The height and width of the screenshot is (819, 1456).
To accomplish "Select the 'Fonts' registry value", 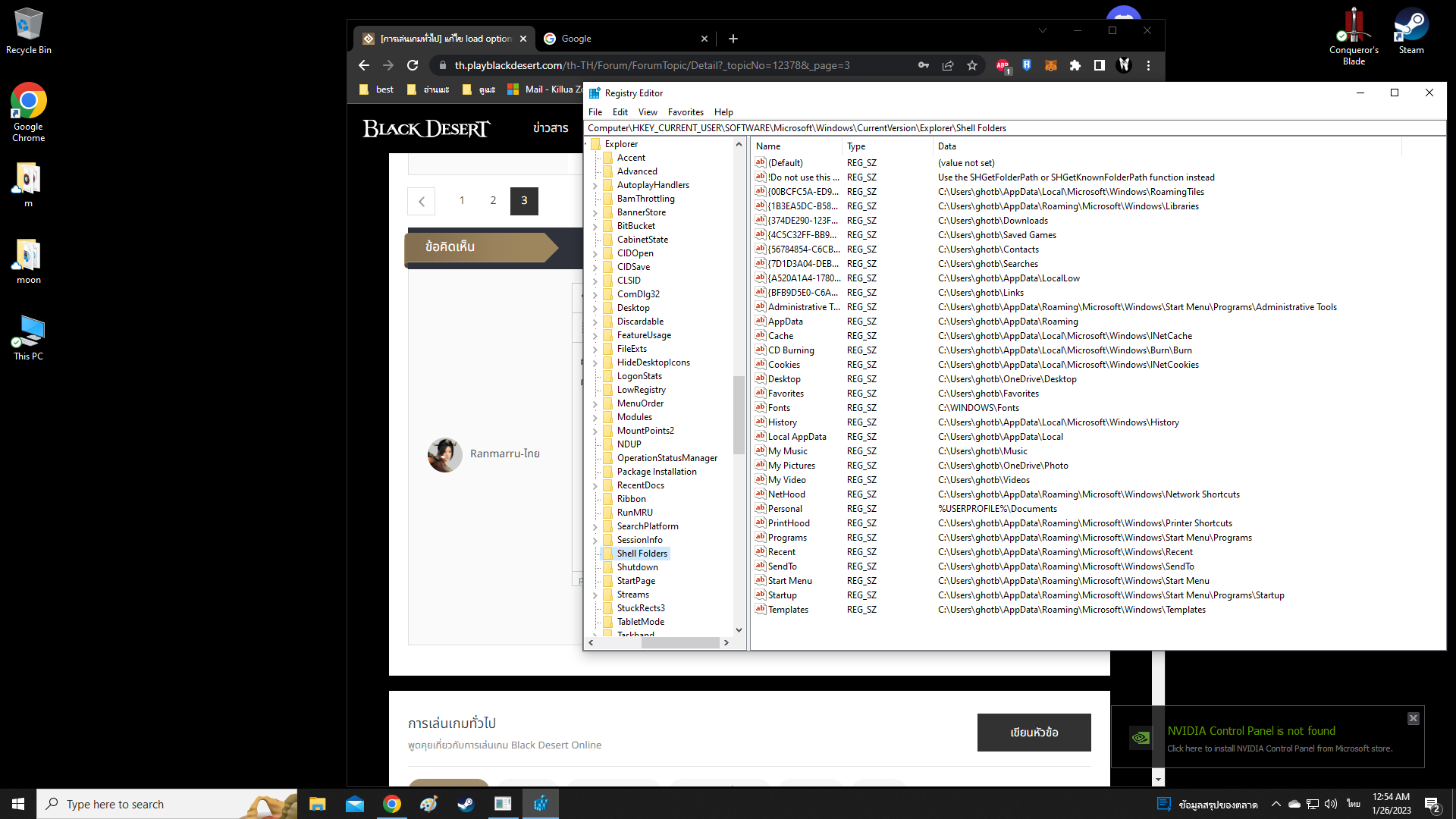I will click(x=779, y=408).
